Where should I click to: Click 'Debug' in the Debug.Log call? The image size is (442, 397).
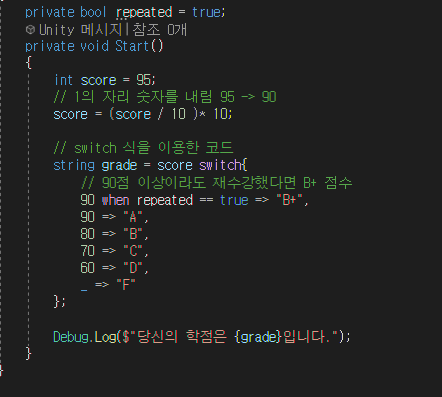(71, 337)
